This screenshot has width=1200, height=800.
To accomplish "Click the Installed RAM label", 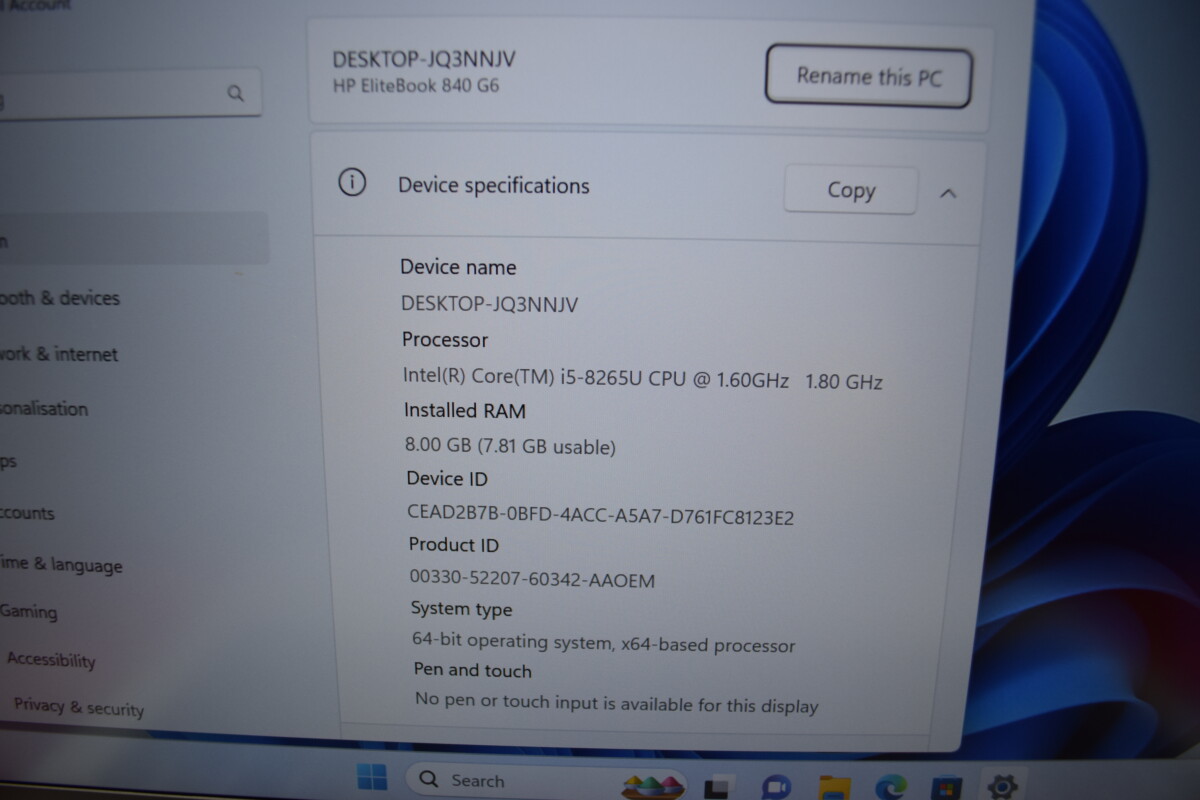I will point(465,410).
